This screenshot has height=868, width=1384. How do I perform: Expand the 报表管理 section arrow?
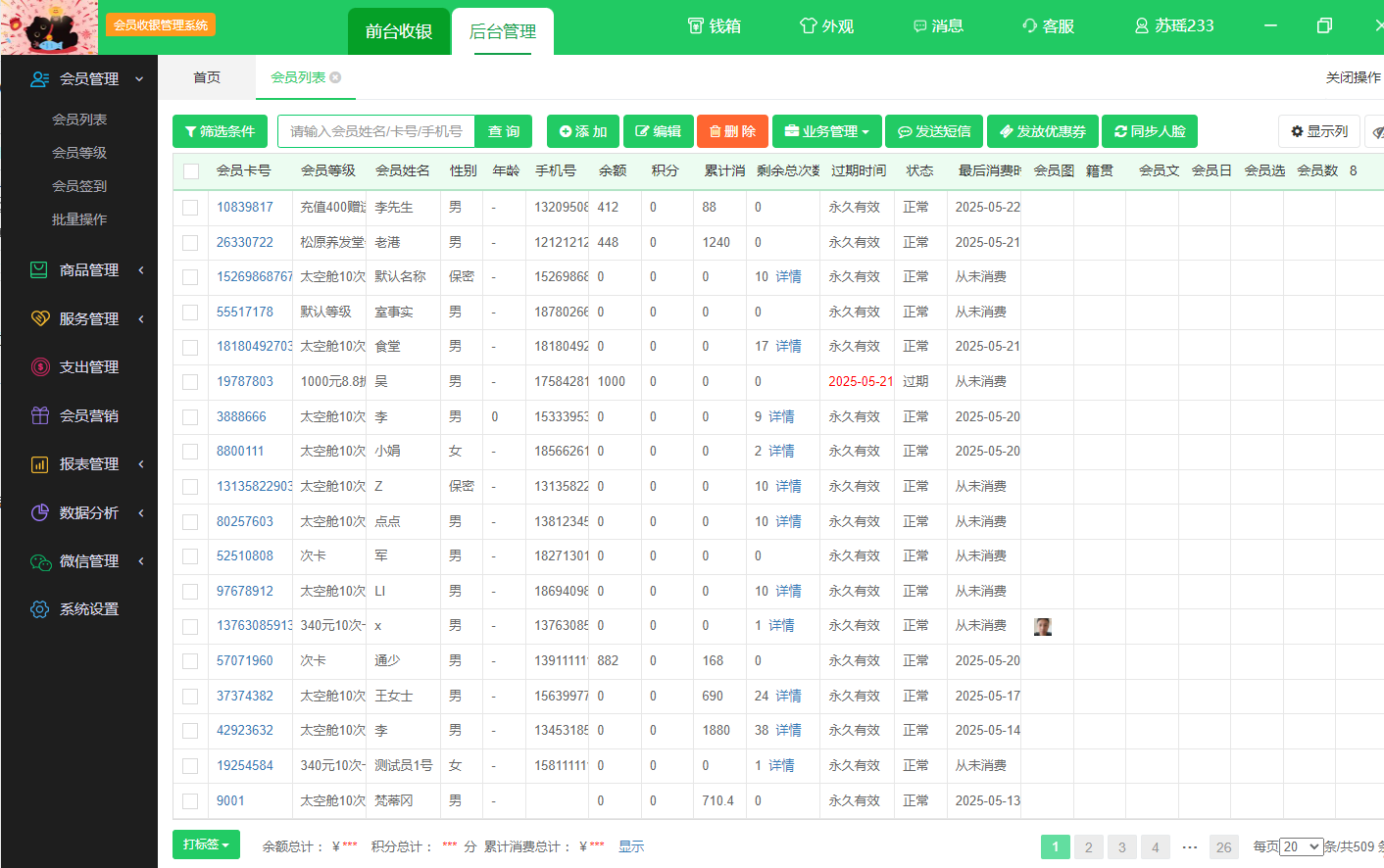click(140, 464)
